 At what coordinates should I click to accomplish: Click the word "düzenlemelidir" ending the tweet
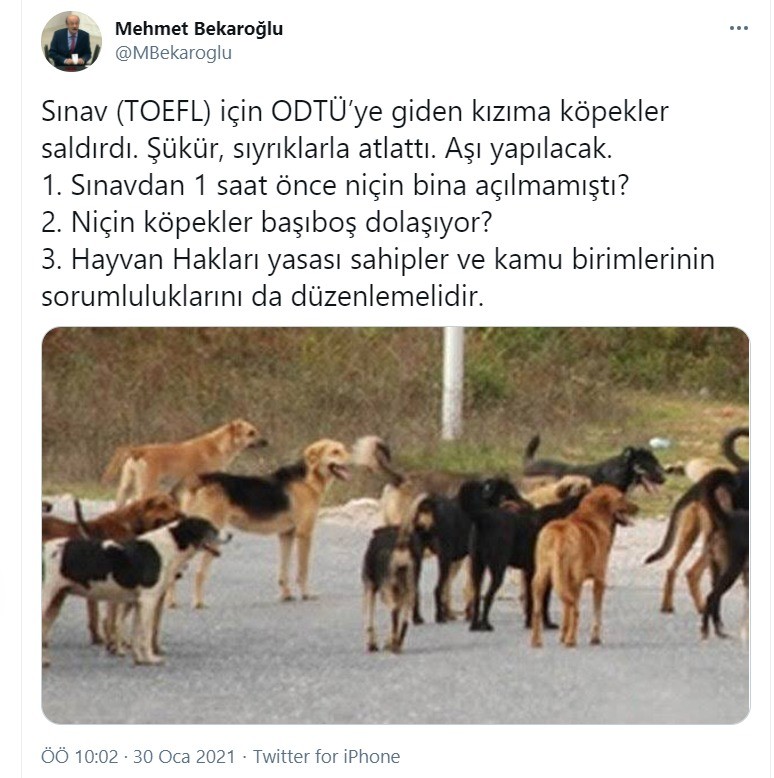coord(387,297)
